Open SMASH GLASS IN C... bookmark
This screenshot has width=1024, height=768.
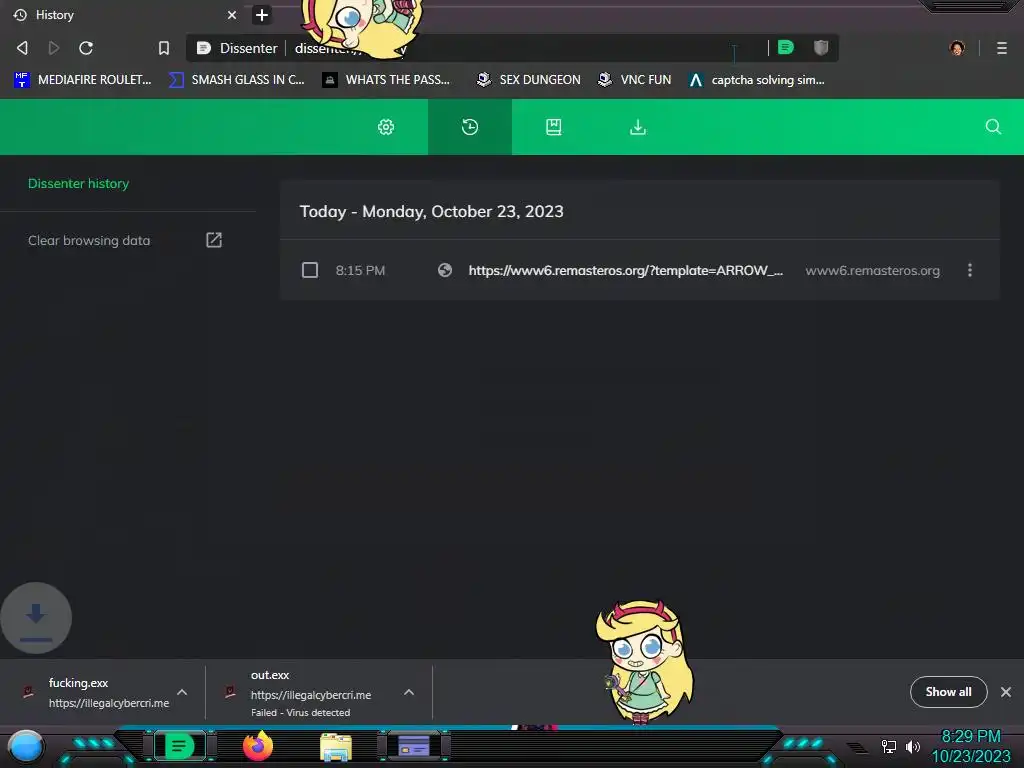236,80
